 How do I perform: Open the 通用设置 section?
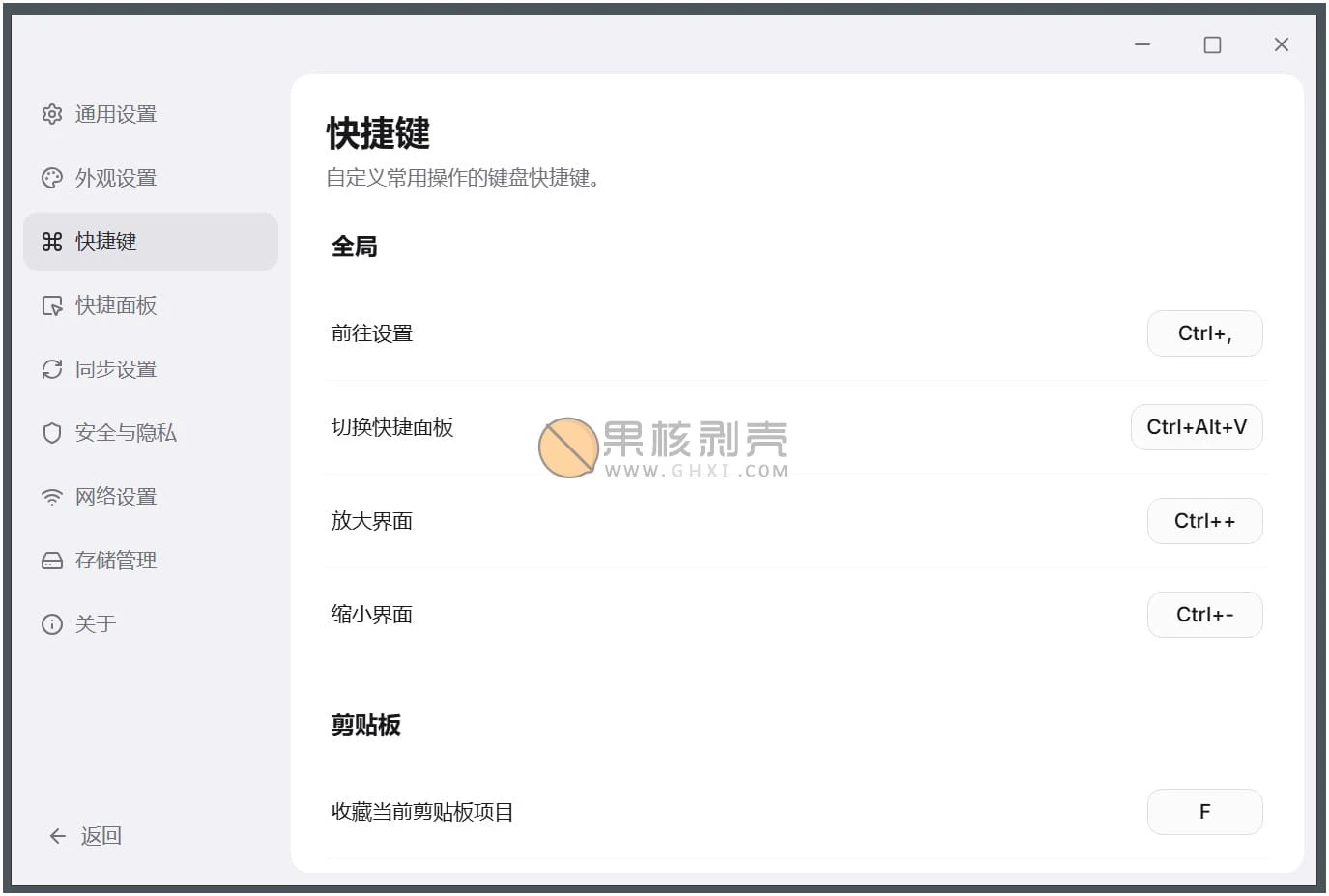[151, 114]
